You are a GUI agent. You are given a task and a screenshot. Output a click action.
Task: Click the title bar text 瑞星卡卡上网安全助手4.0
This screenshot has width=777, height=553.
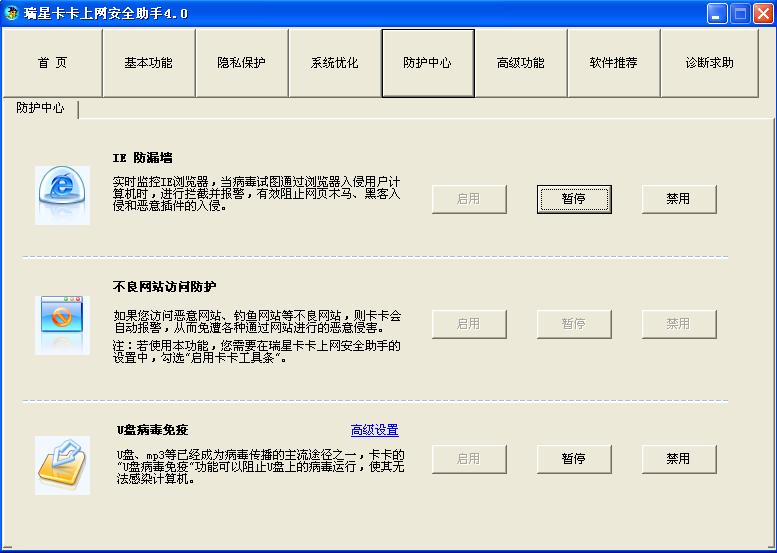pyautogui.click(x=106, y=13)
